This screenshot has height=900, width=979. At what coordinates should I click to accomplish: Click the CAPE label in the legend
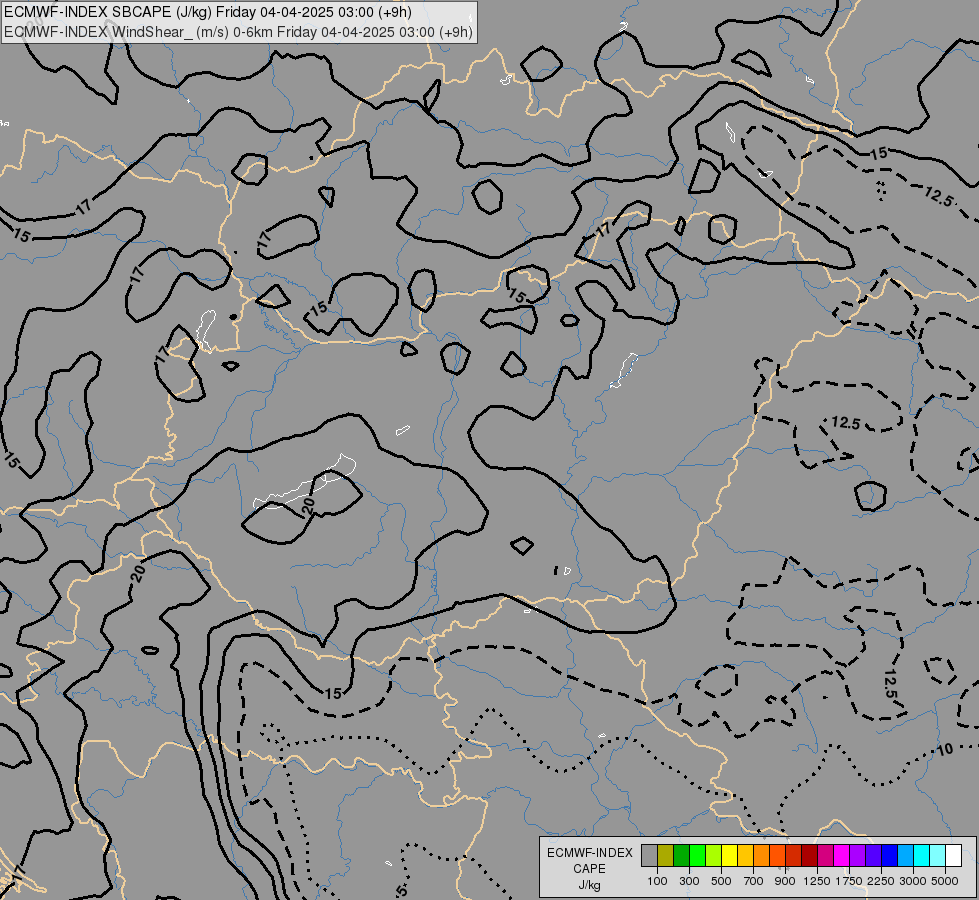589,869
